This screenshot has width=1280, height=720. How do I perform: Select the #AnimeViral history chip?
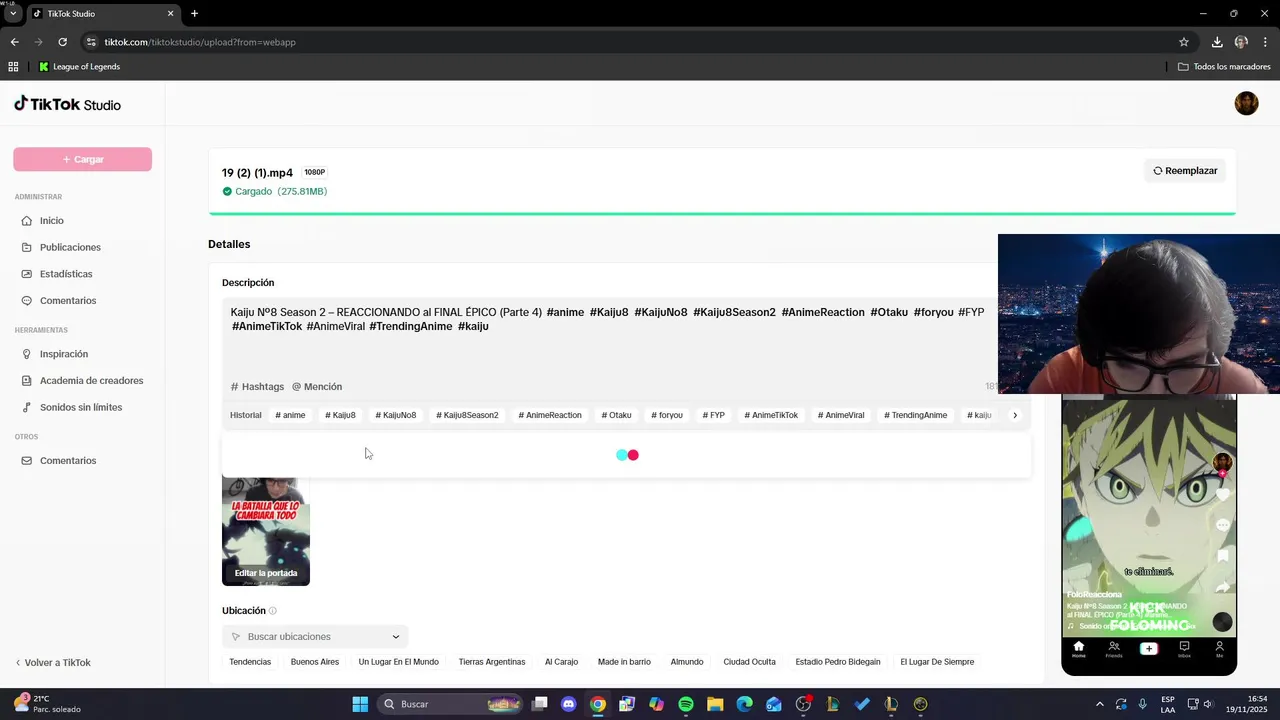(x=841, y=415)
